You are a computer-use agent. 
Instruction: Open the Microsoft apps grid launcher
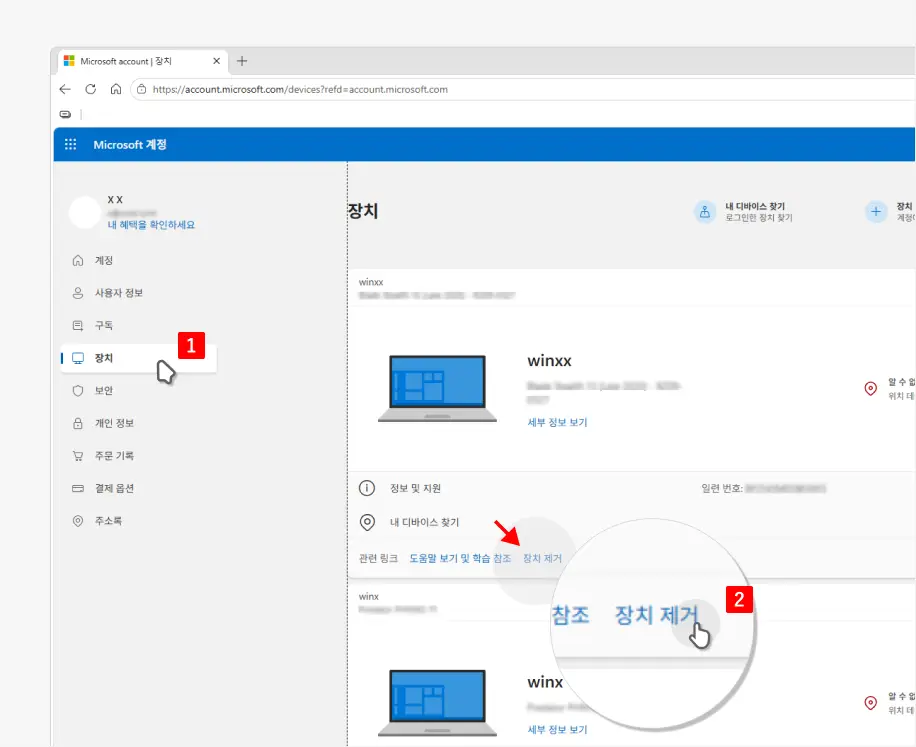(71, 144)
